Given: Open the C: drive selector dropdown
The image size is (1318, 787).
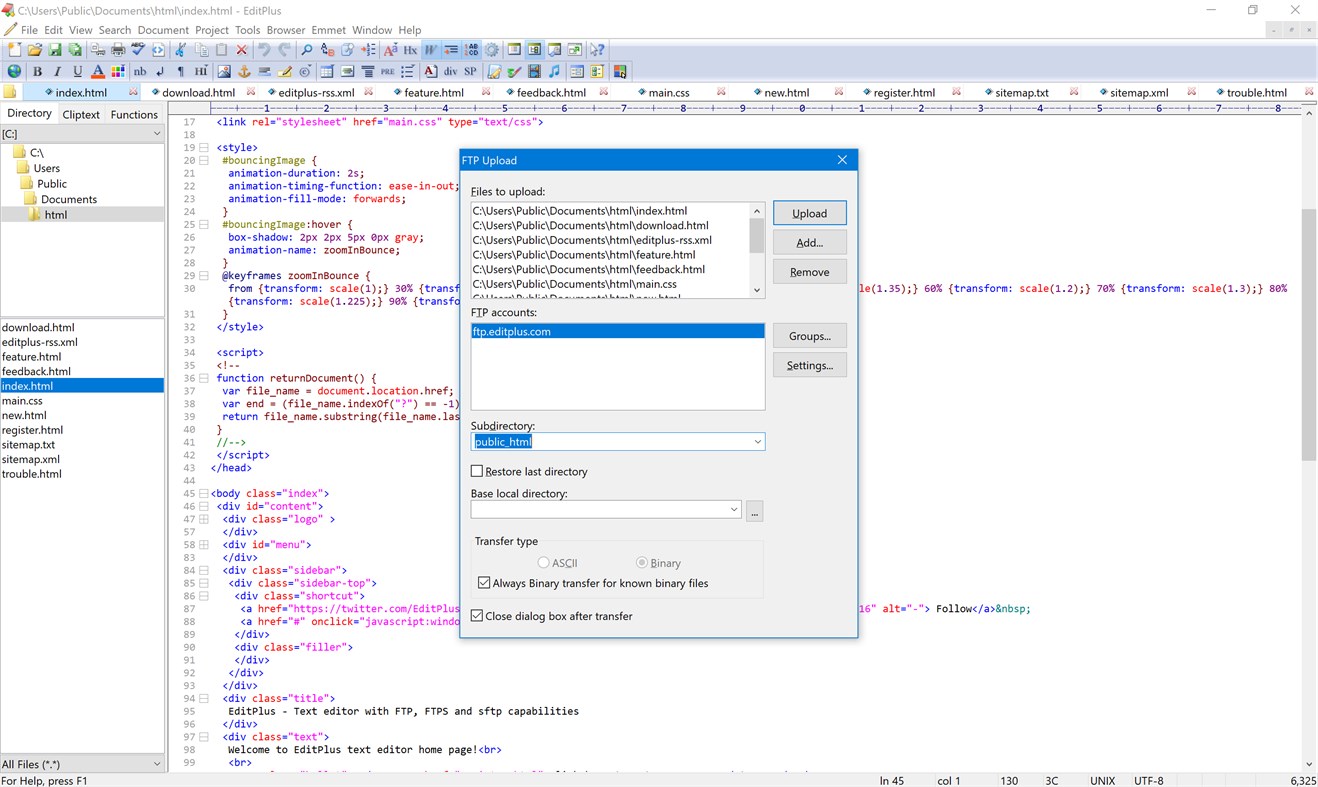Looking at the screenshot, I should tap(156, 134).
